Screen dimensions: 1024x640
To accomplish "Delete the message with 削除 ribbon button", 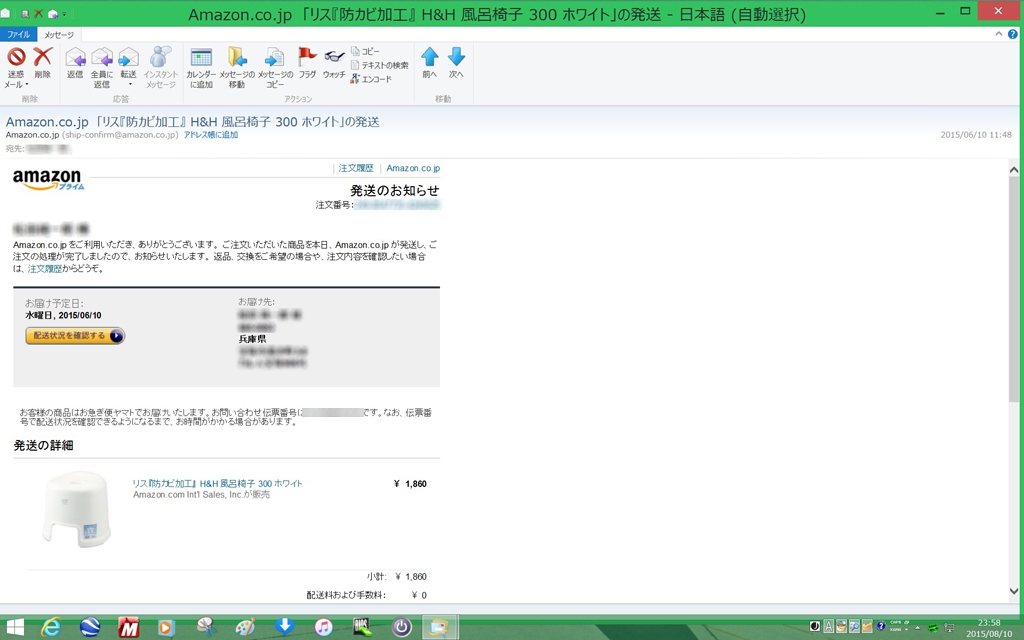I will point(42,63).
